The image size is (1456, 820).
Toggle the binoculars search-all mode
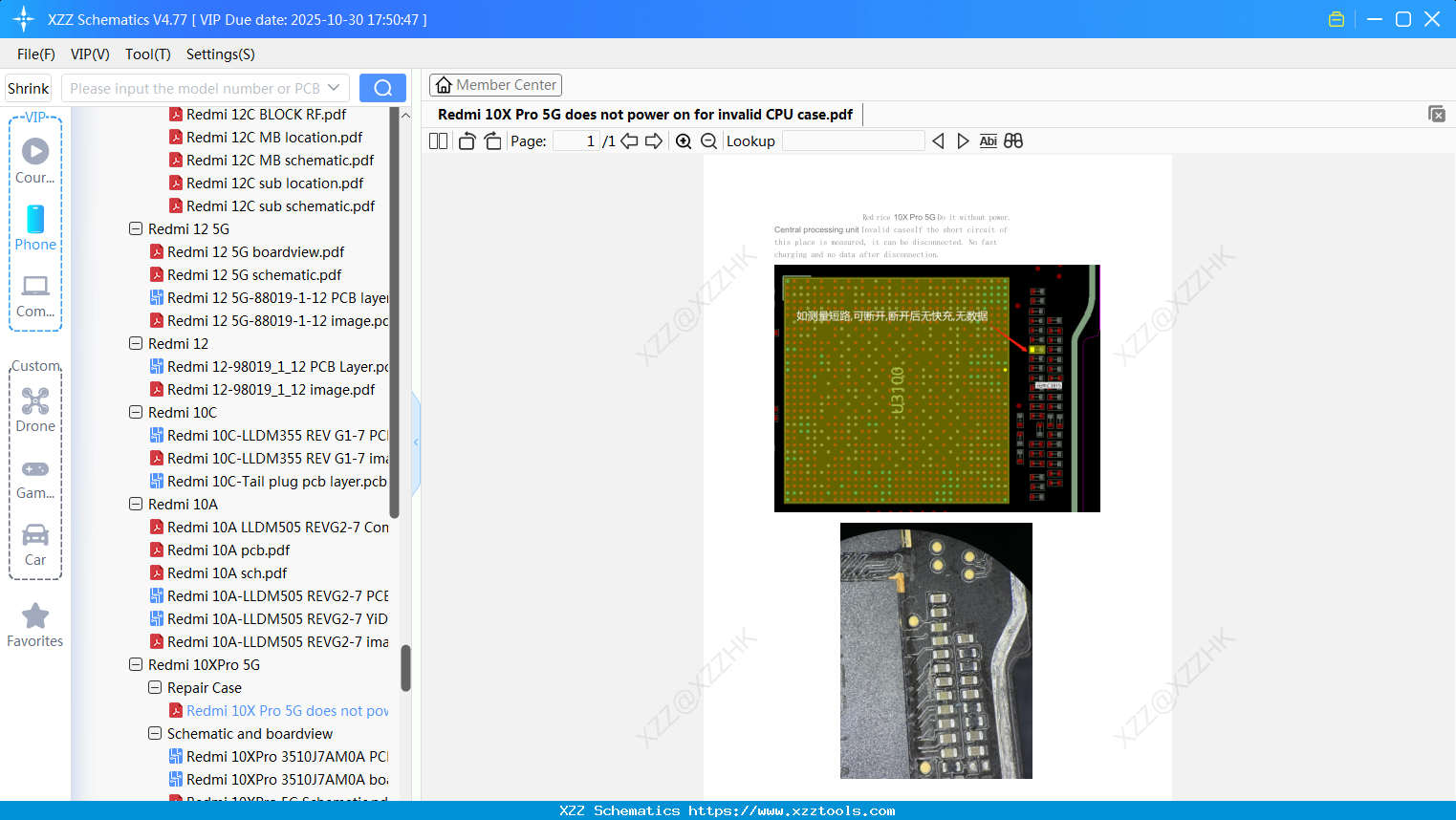[1013, 140]
